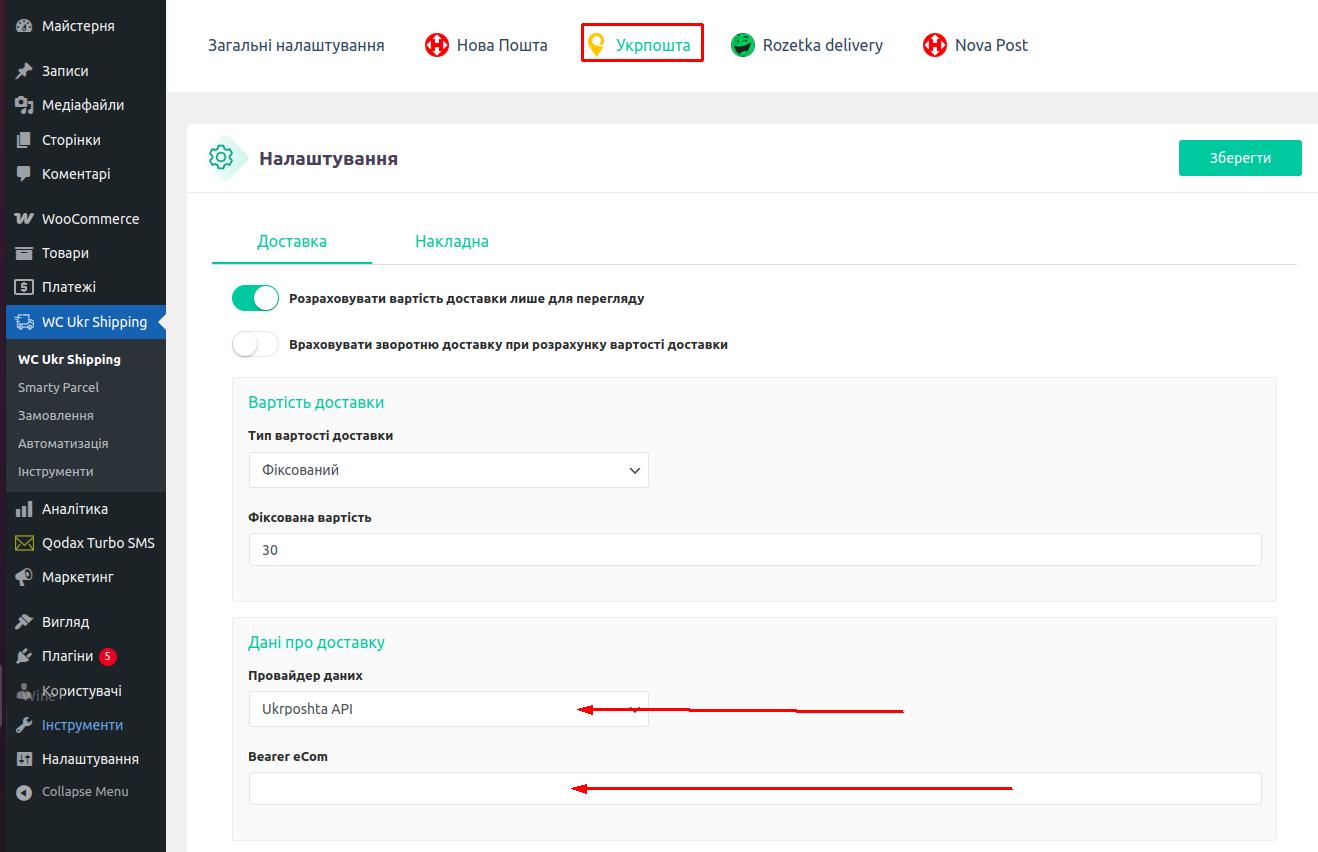The width and height of the screenshot is (1318, 852).
Task: Click the gear icon beside Налаштування heading
Action: [221, 157]
